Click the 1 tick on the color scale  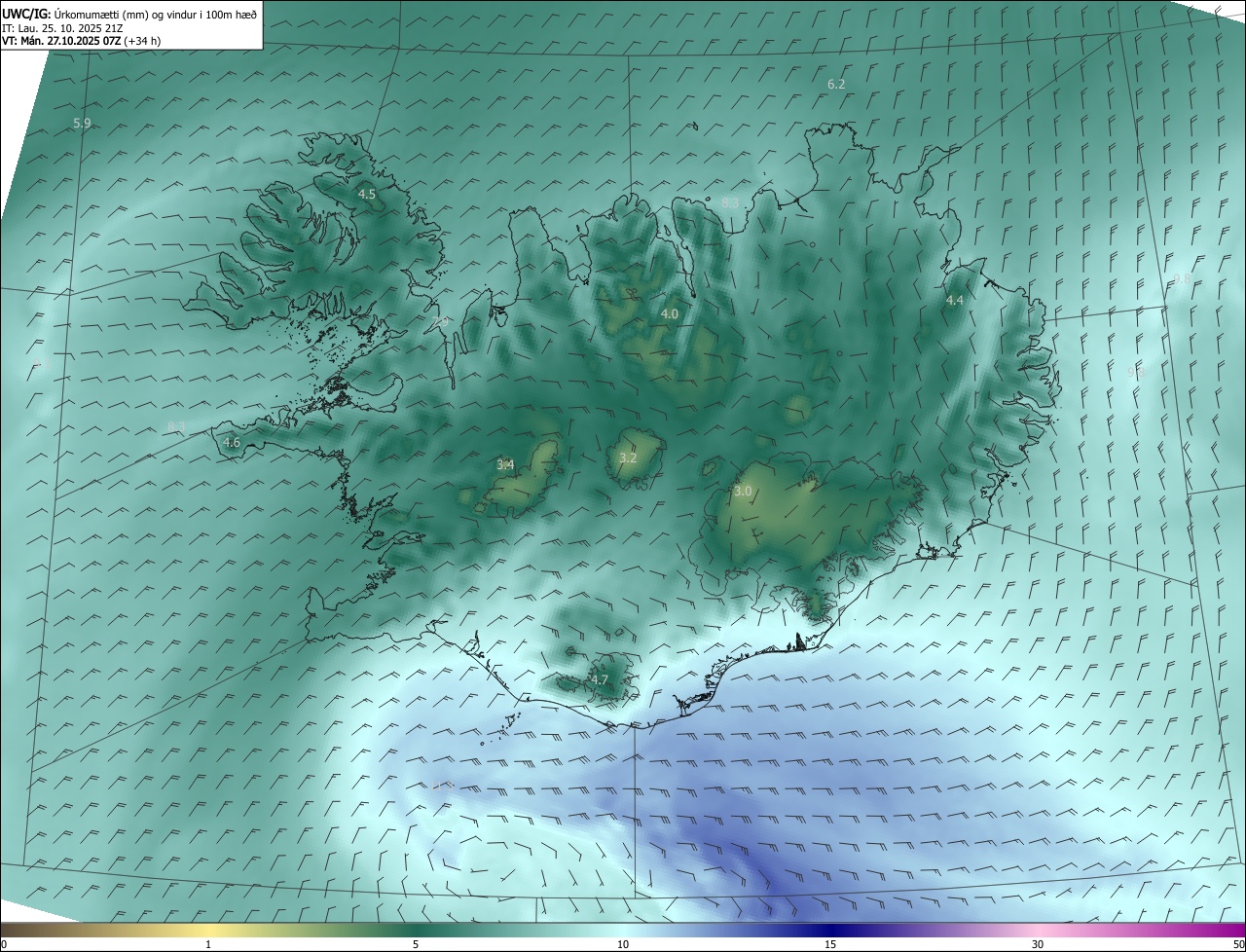click(208, 944)
